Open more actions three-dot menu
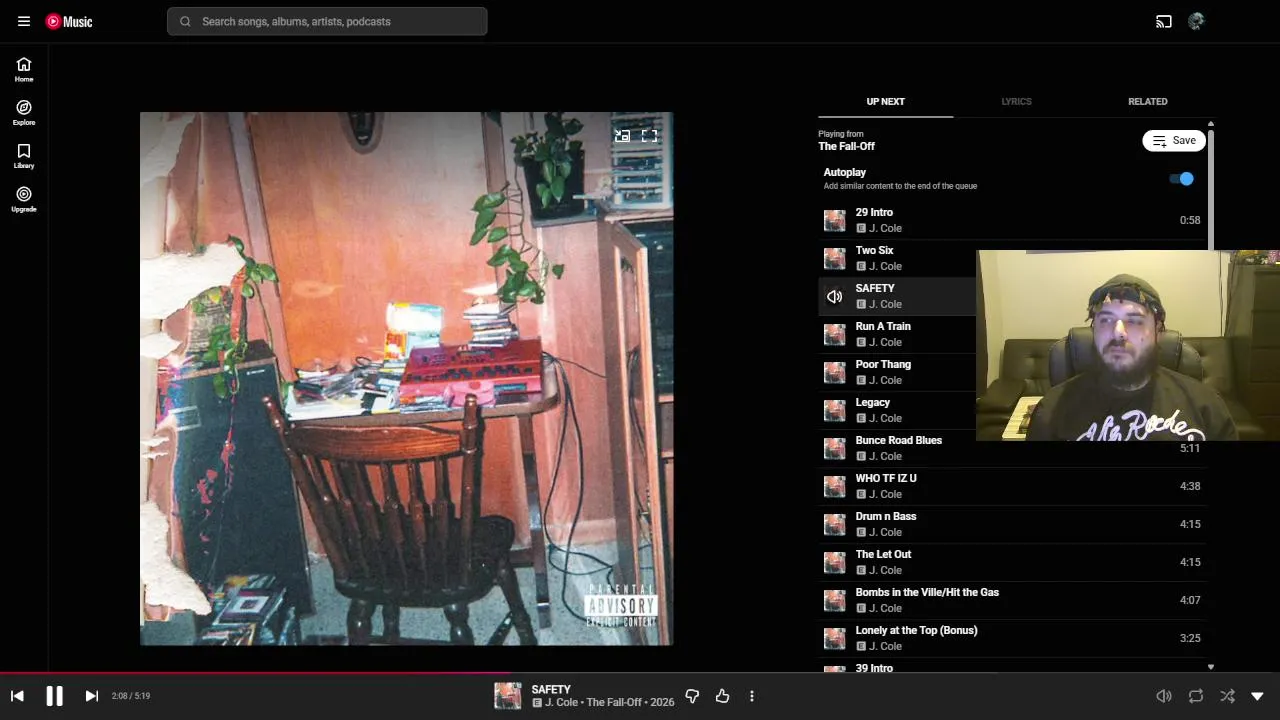 [x=752, y=696]
